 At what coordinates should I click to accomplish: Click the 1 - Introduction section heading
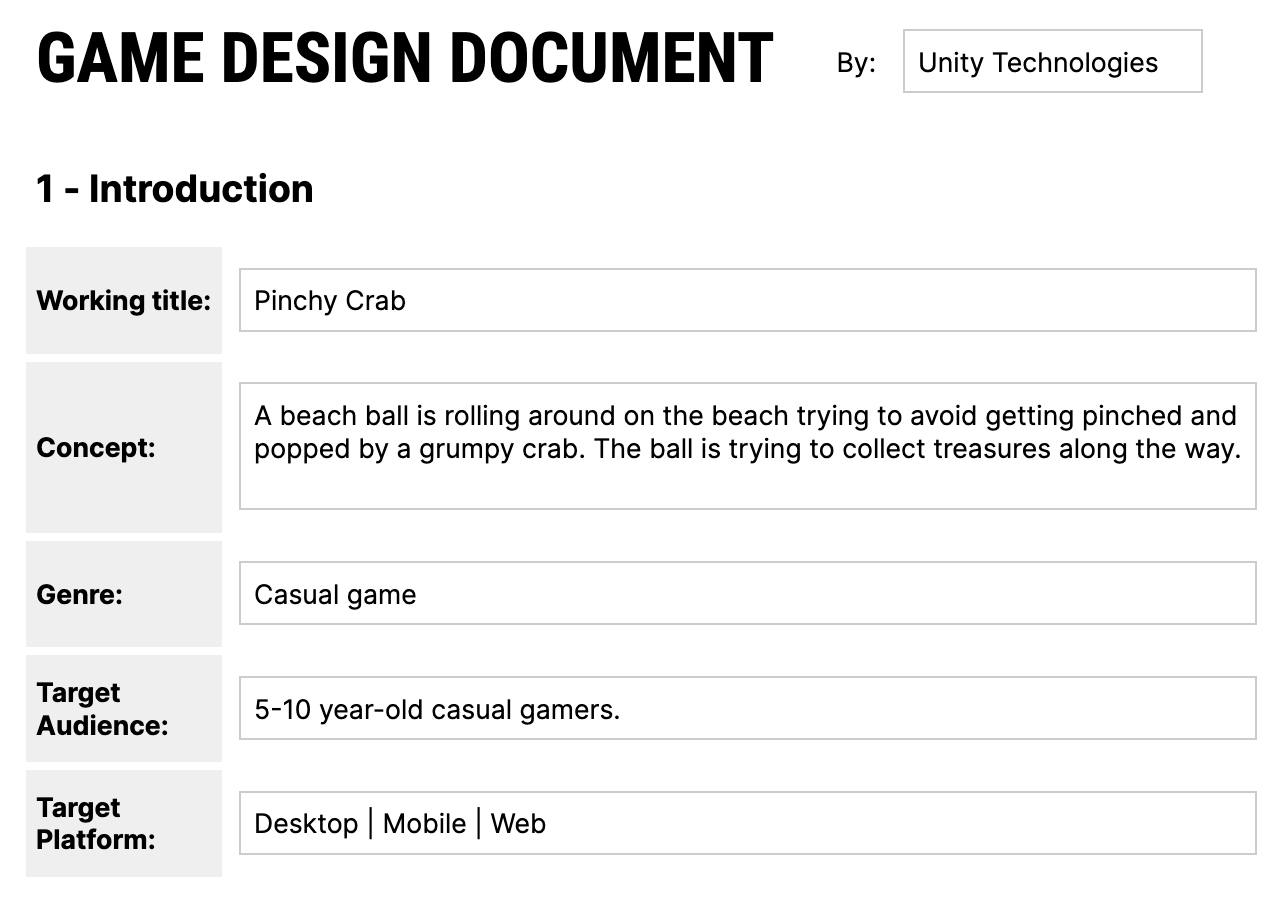[175, 189]
